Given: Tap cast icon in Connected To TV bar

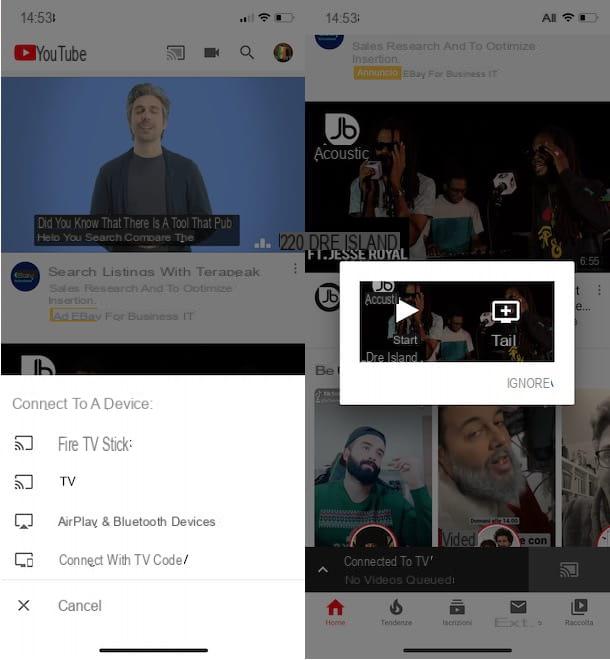Looking at the screenshot, I should [569, 570].
